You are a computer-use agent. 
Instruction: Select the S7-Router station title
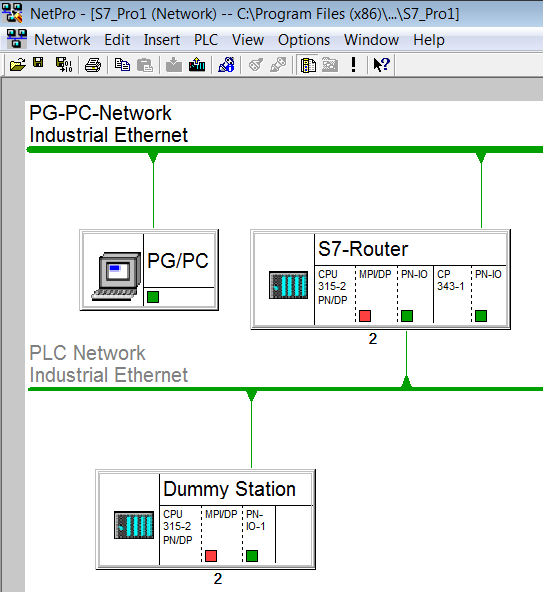click(363, 249)
